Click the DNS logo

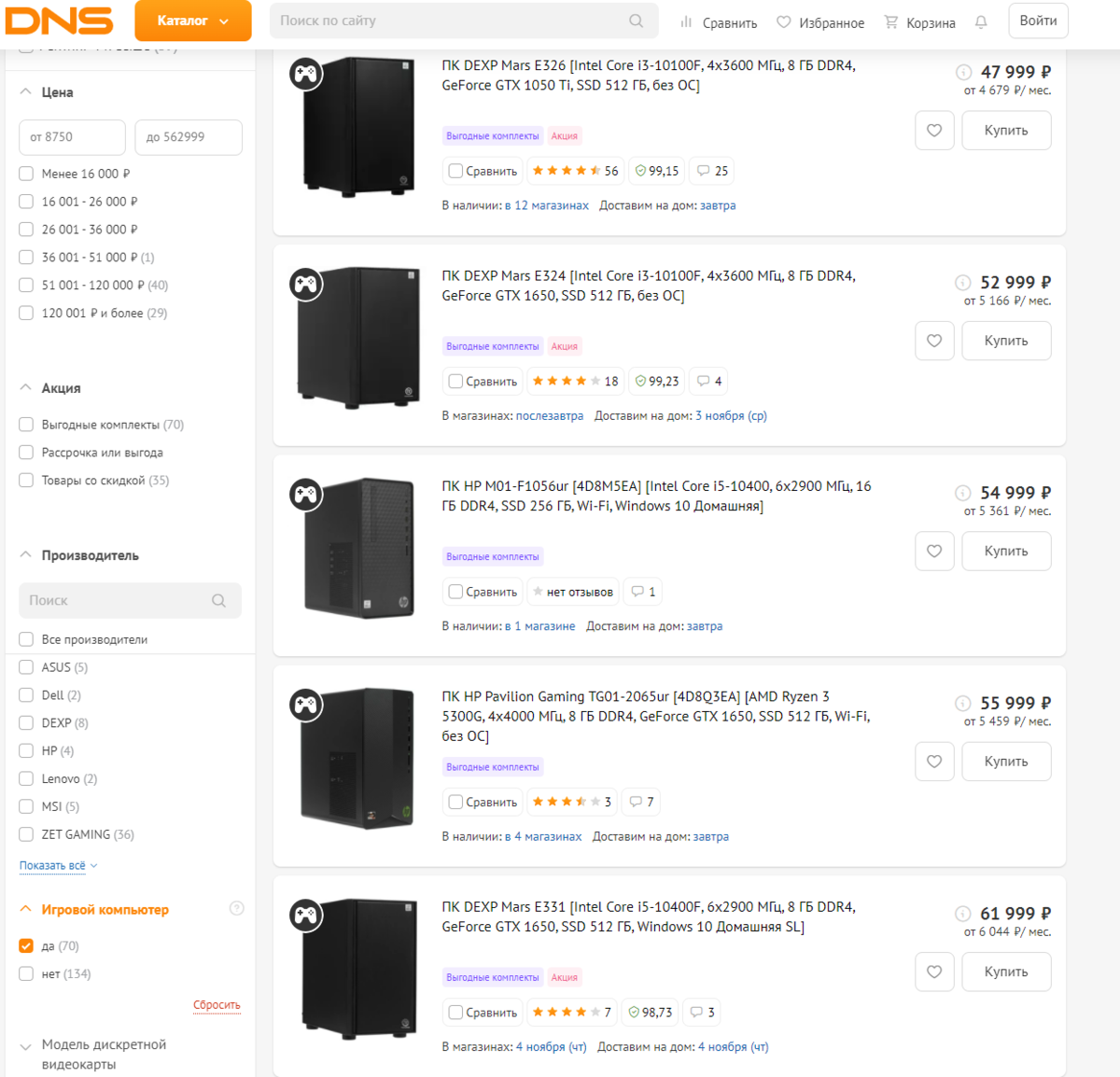click(x=59, y=21)
